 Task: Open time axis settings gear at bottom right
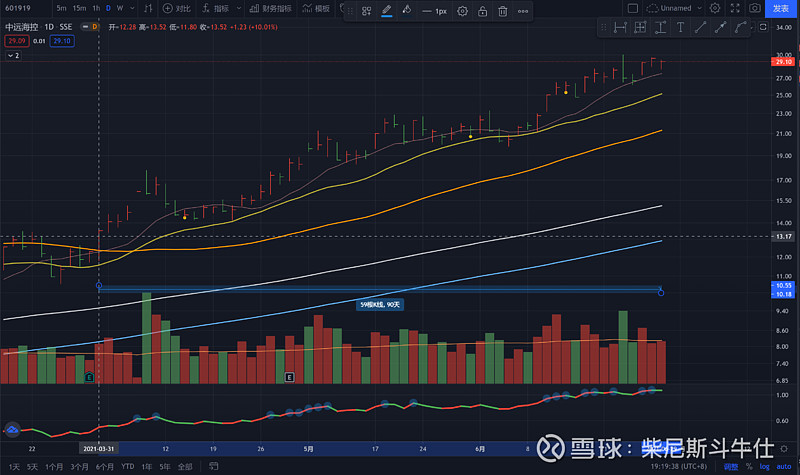coord(784,449)
